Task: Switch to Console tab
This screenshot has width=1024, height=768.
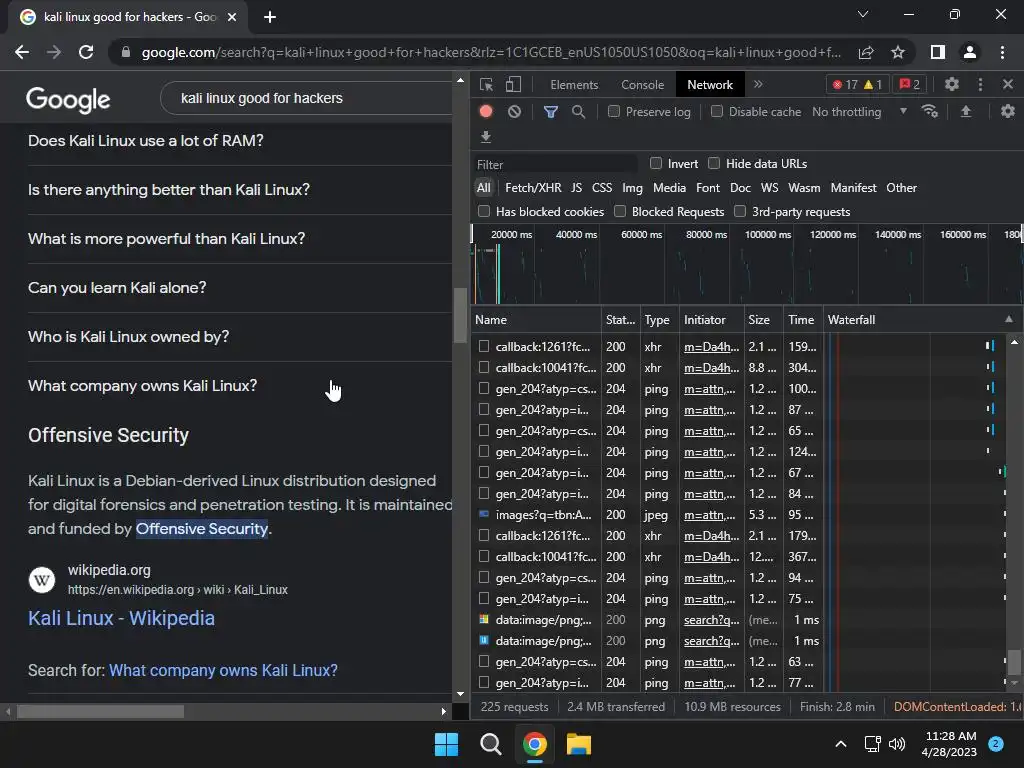Action: click(643, 85)
